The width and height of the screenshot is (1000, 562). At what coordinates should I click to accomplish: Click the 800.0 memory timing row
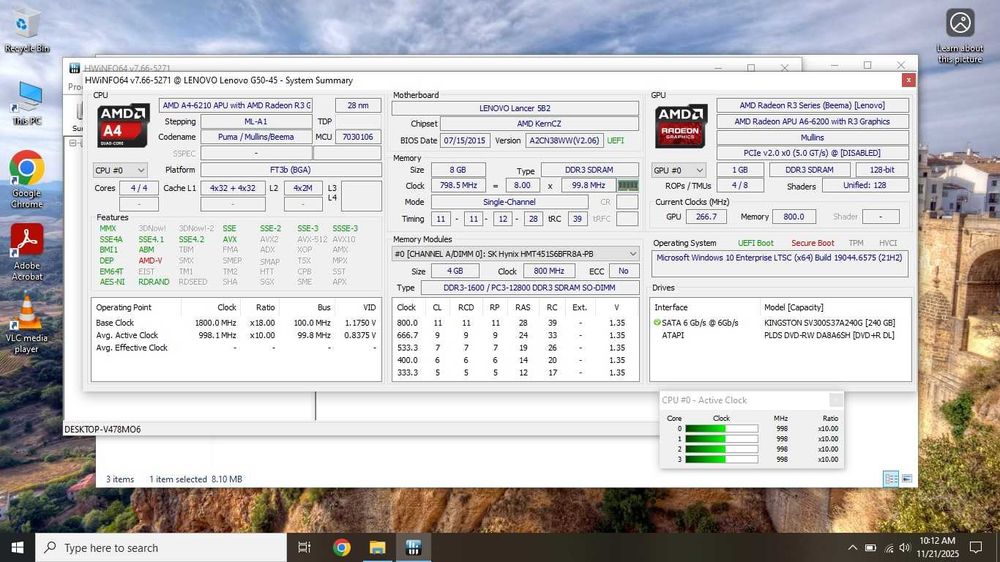coord(514,323)
